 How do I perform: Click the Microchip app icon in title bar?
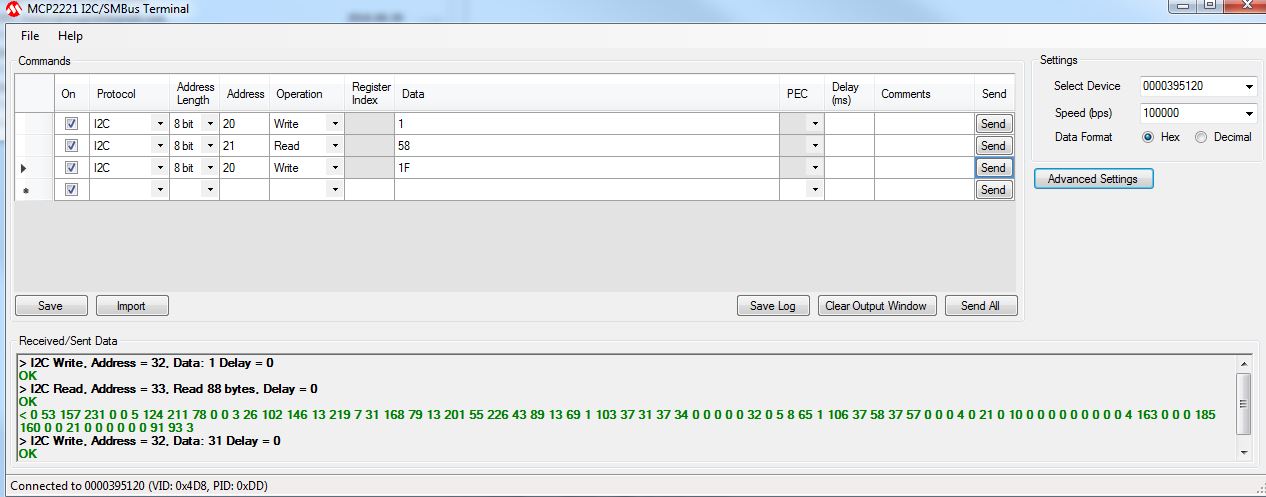(12, 9)
